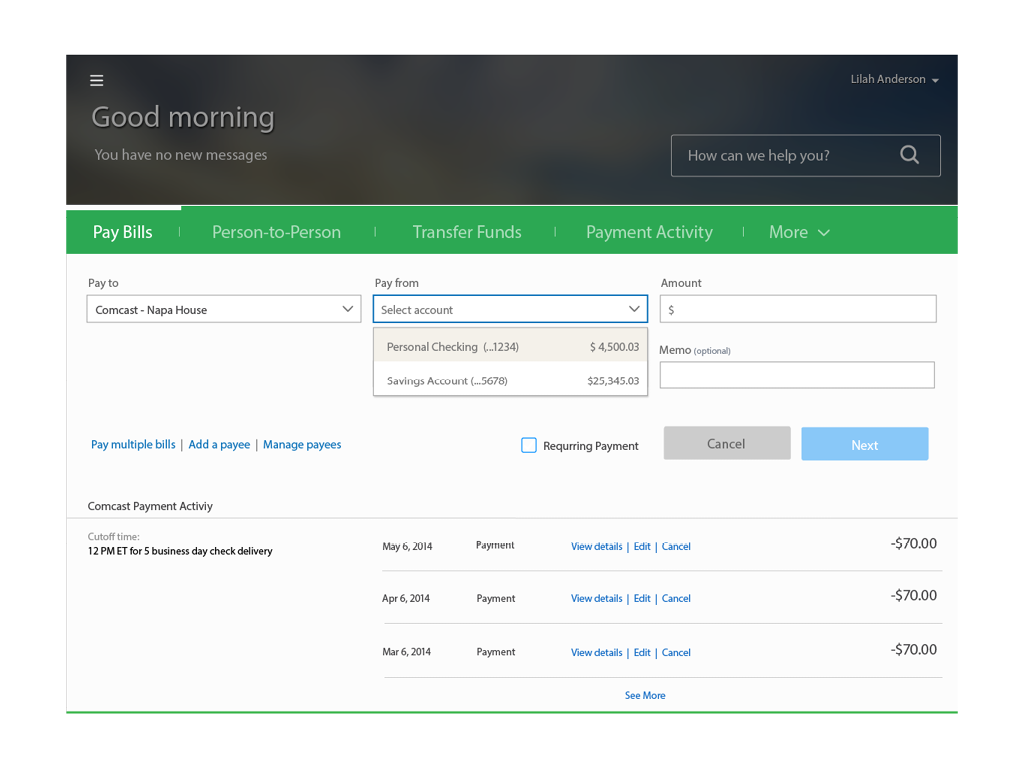This screenshot has height=768, width=1024.
Task: Cancel the Apr 6, 2014 payment
Action: pos(676,598)
